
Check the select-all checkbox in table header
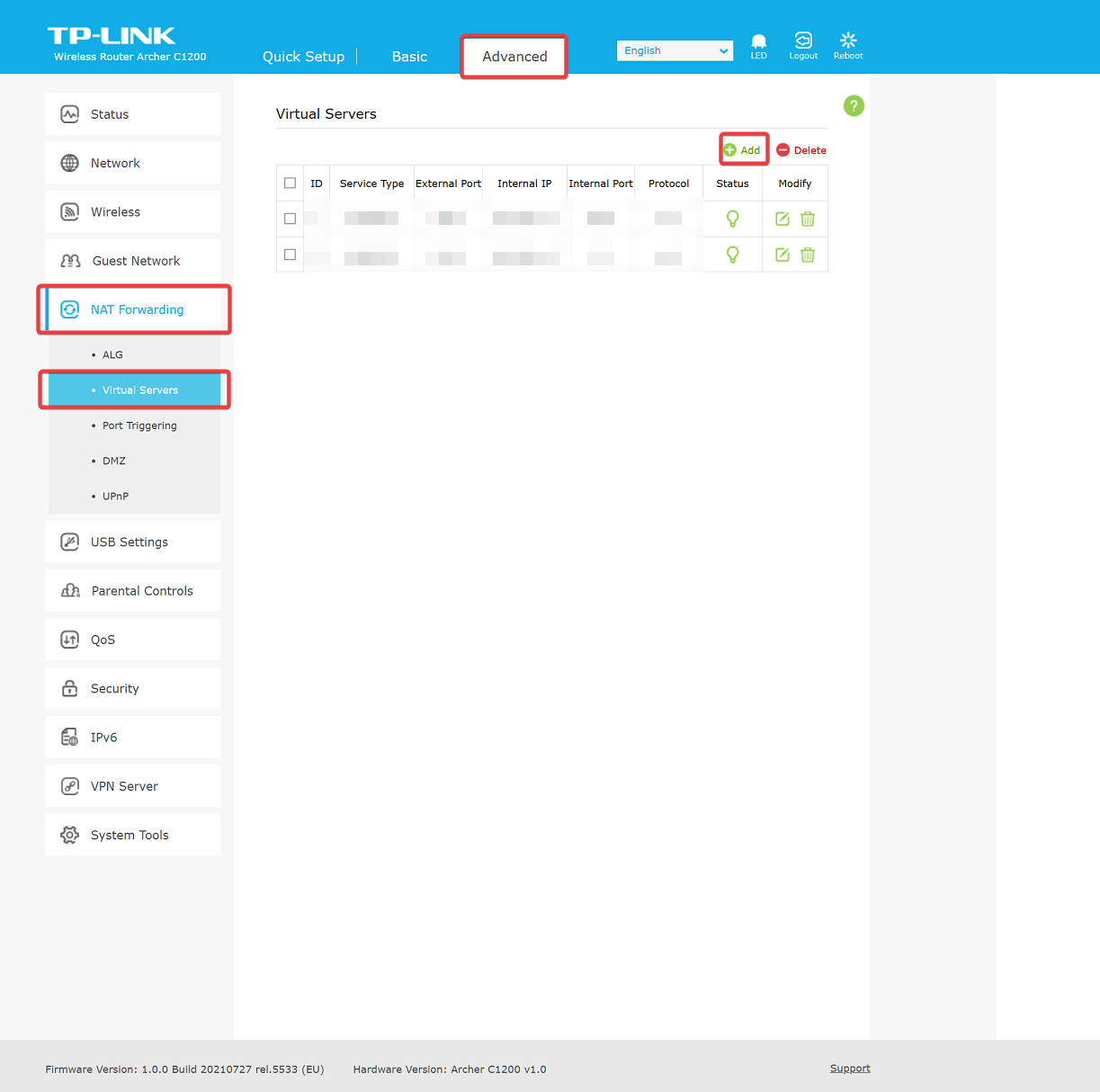(x=290, y=183)
